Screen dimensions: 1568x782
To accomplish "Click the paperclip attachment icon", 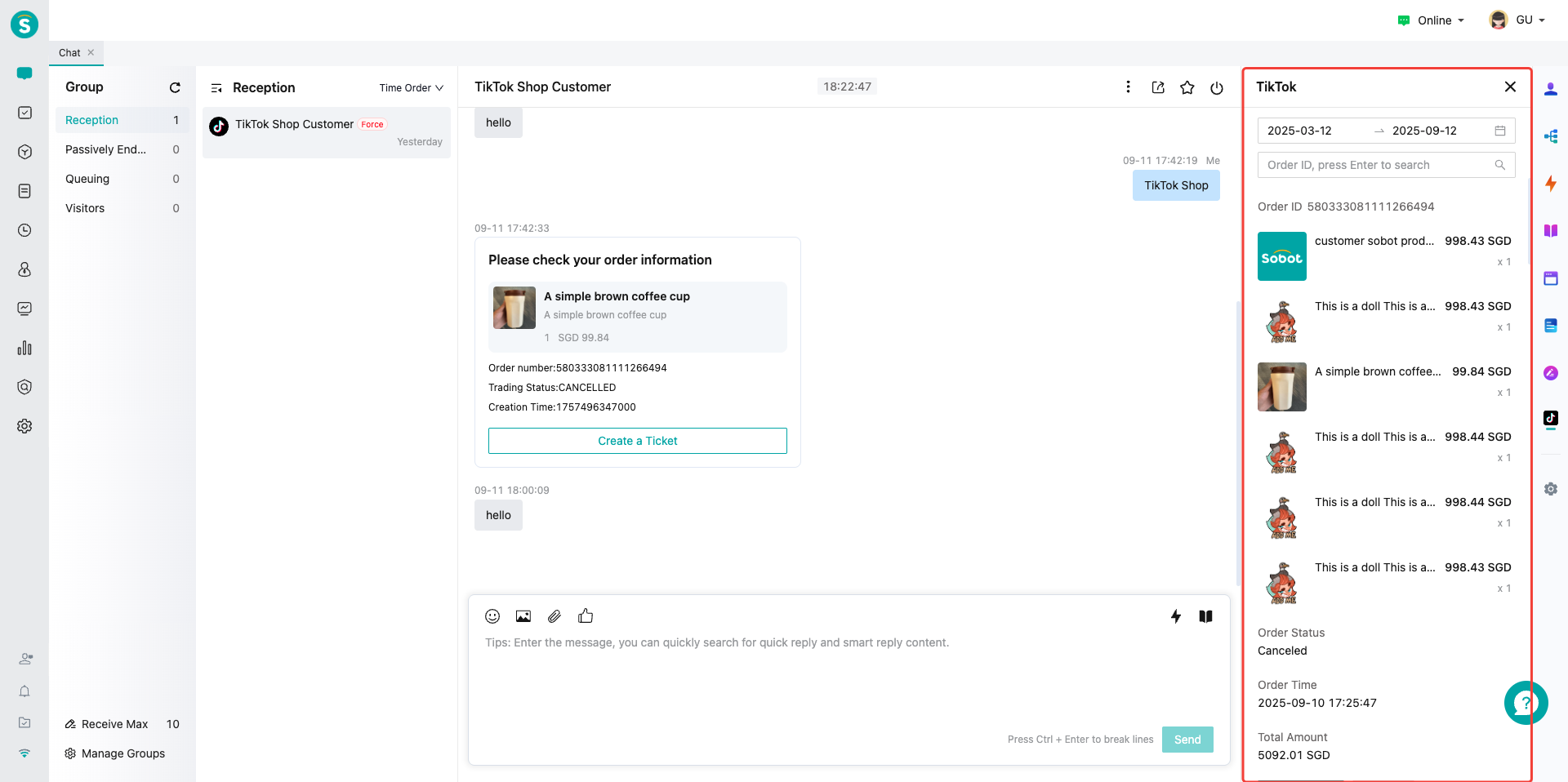I will tap(555, 616).
